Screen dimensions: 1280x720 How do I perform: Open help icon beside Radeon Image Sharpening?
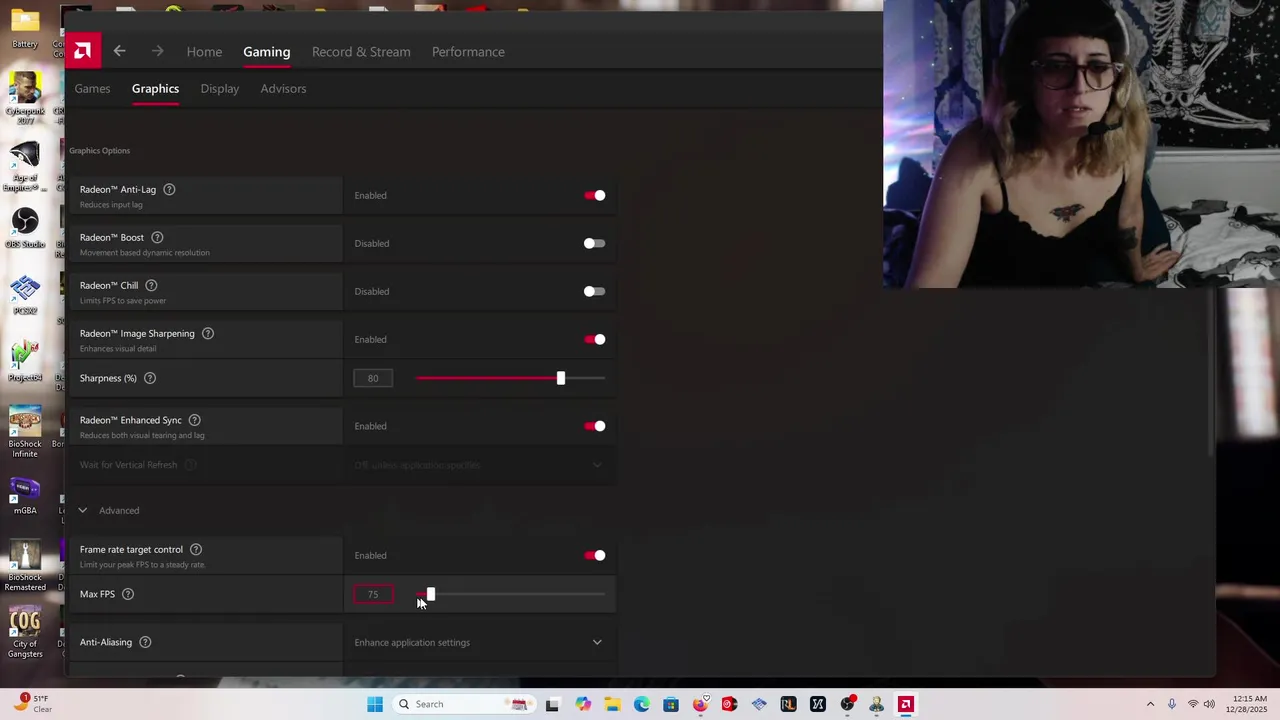(x=208, y=333)
